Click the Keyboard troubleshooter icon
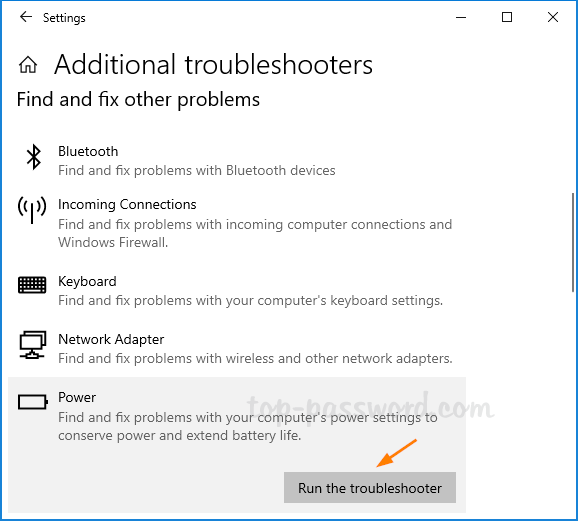The height and width of the screenshot is (521, 578). 32,285
